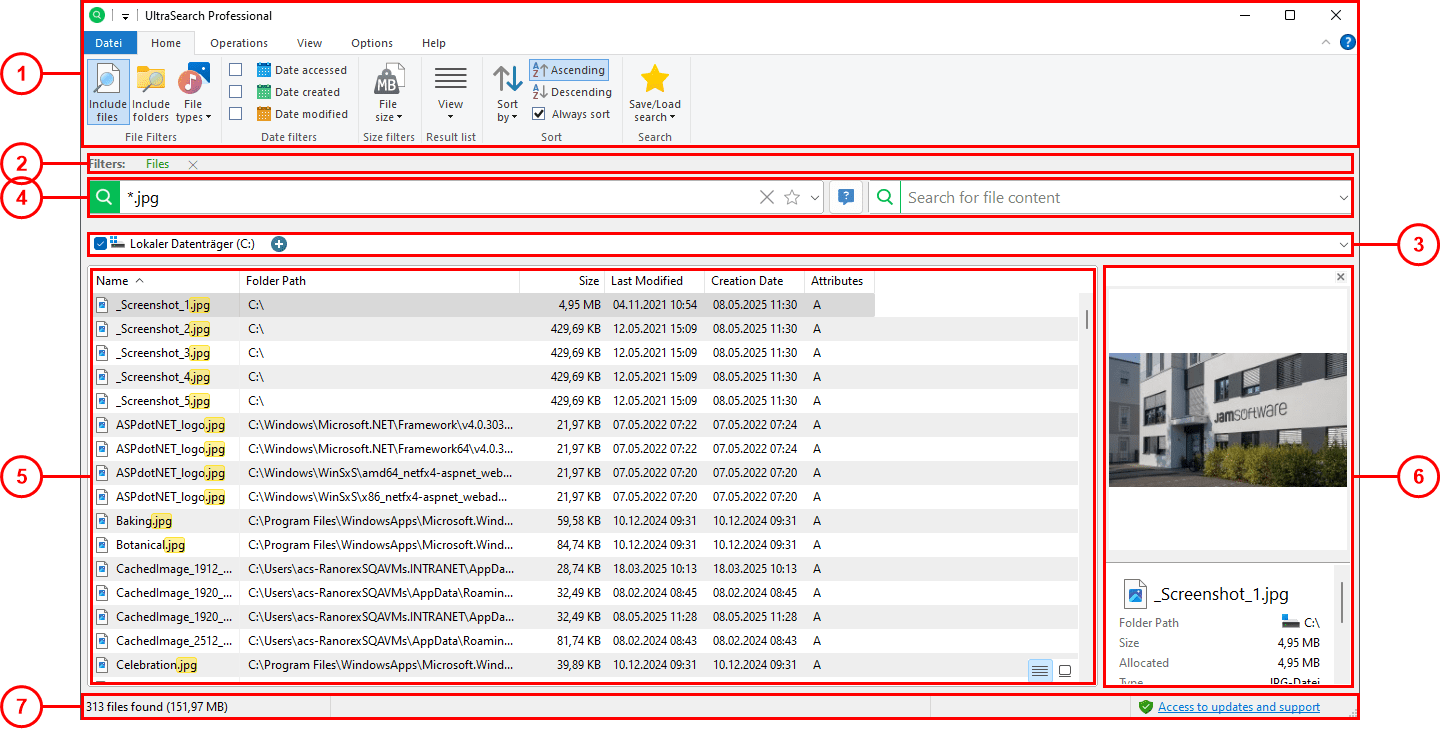
Task: Open the file content search dropdown
Action: [x=1343, y=197]
